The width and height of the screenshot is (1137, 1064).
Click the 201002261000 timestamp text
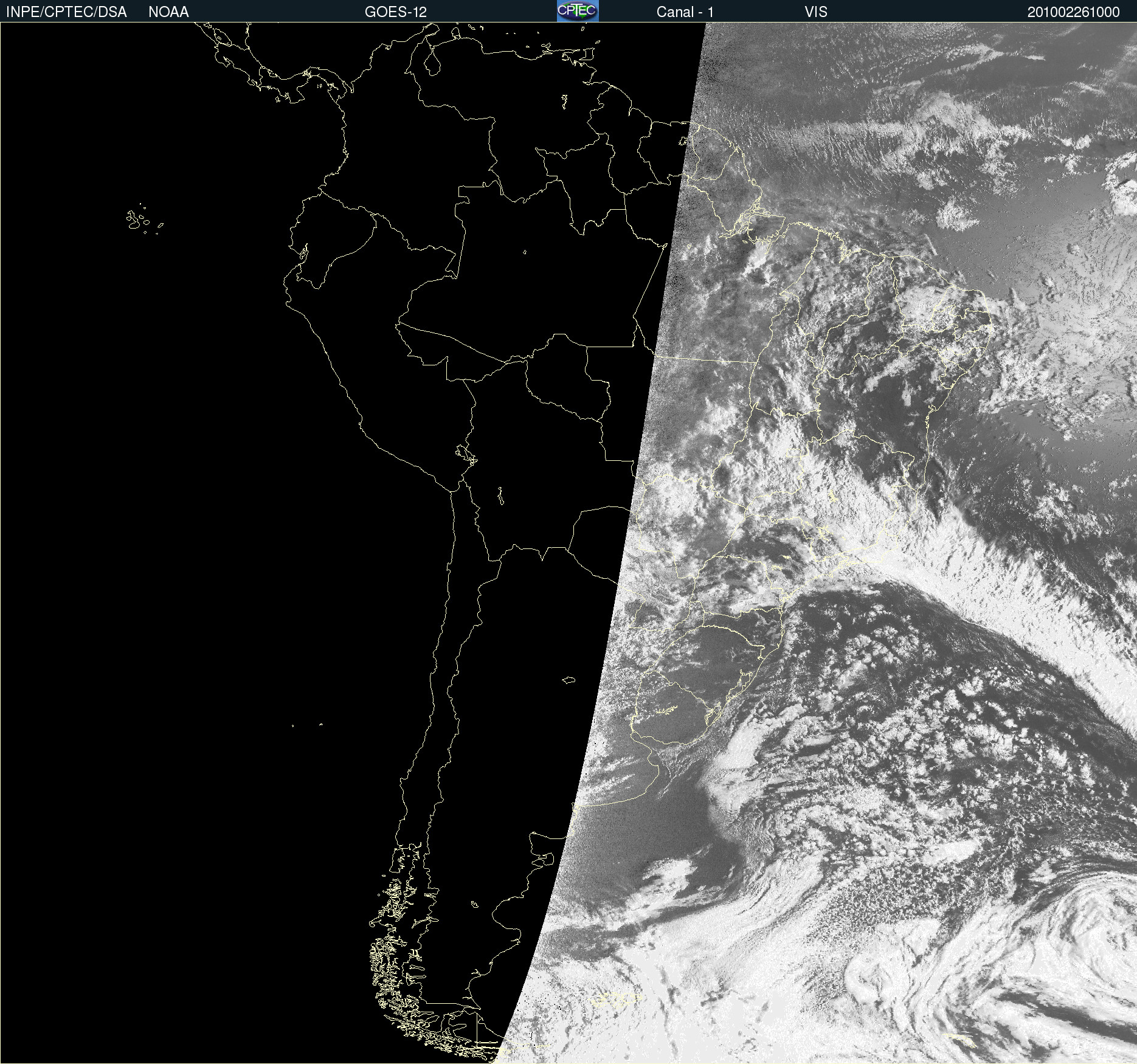coord(1073,12)
